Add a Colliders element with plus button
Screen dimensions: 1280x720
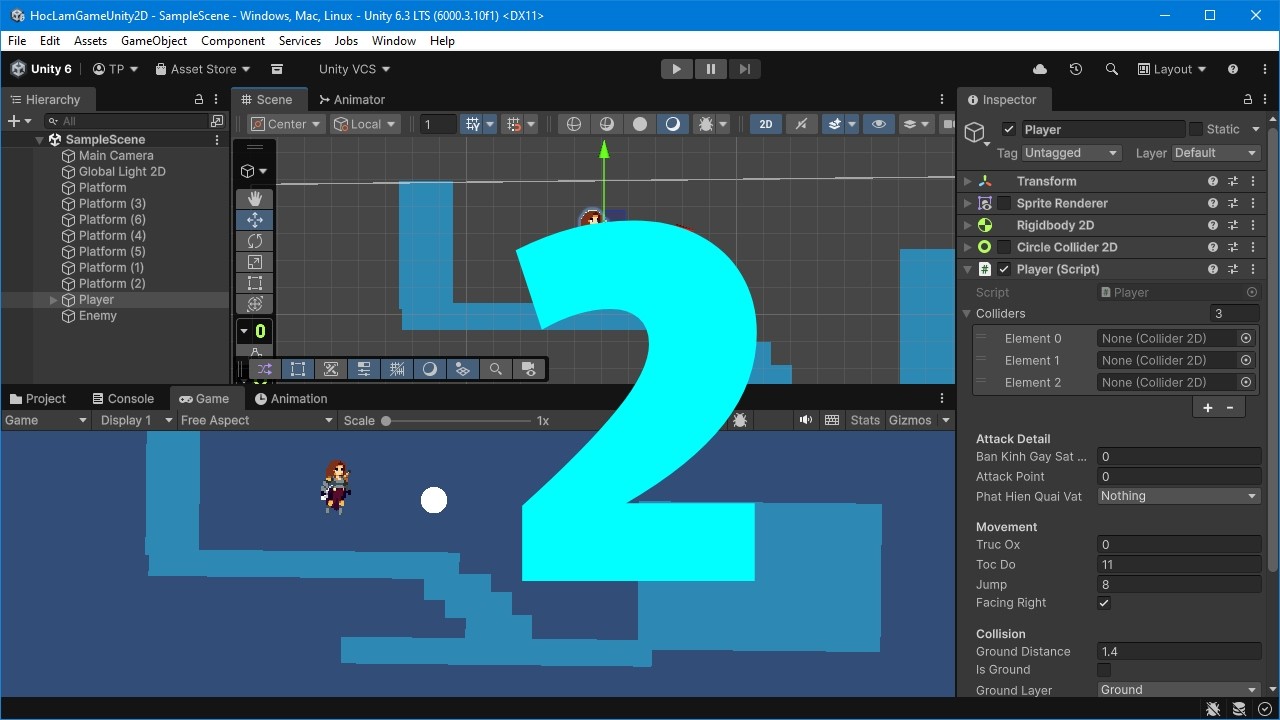pyautogui.click(x=1207, y=407)
